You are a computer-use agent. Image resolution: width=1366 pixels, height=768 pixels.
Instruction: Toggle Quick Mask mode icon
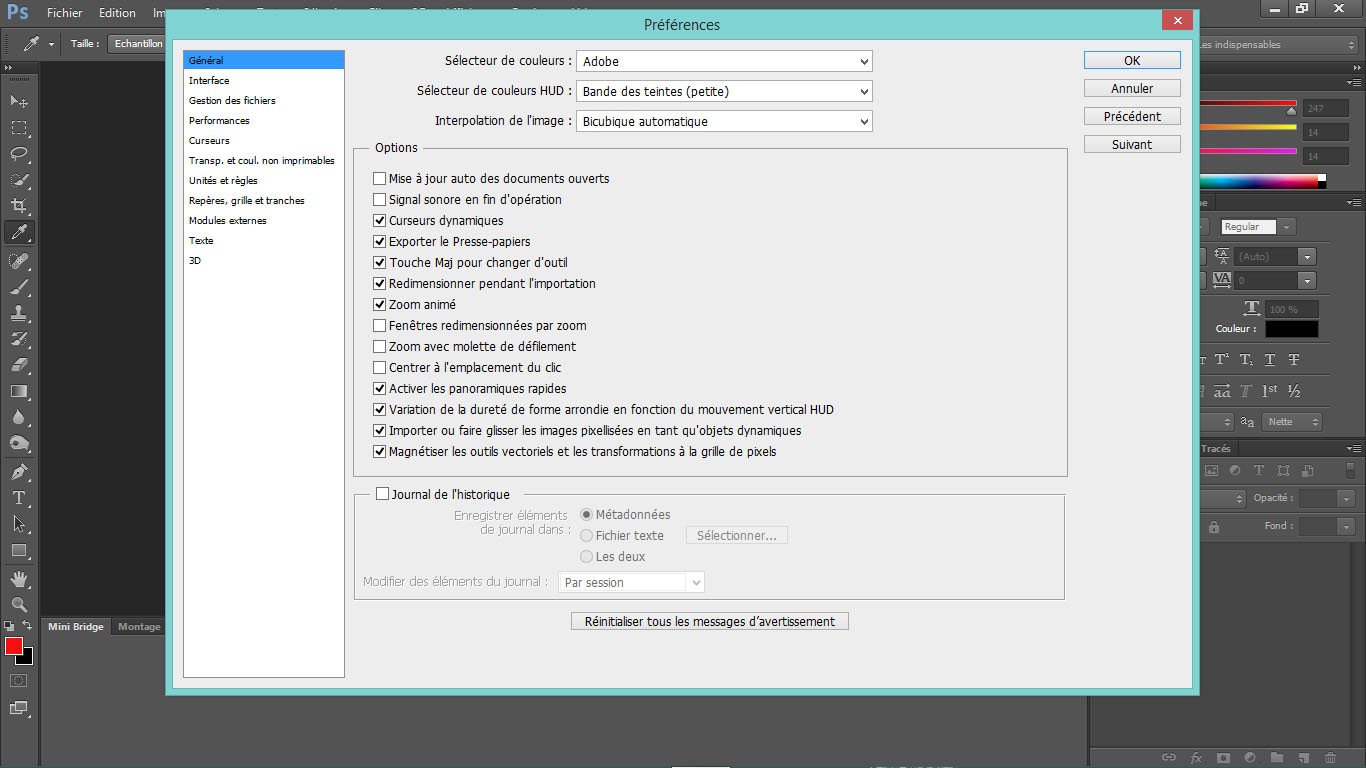click(x=19, y=680)
